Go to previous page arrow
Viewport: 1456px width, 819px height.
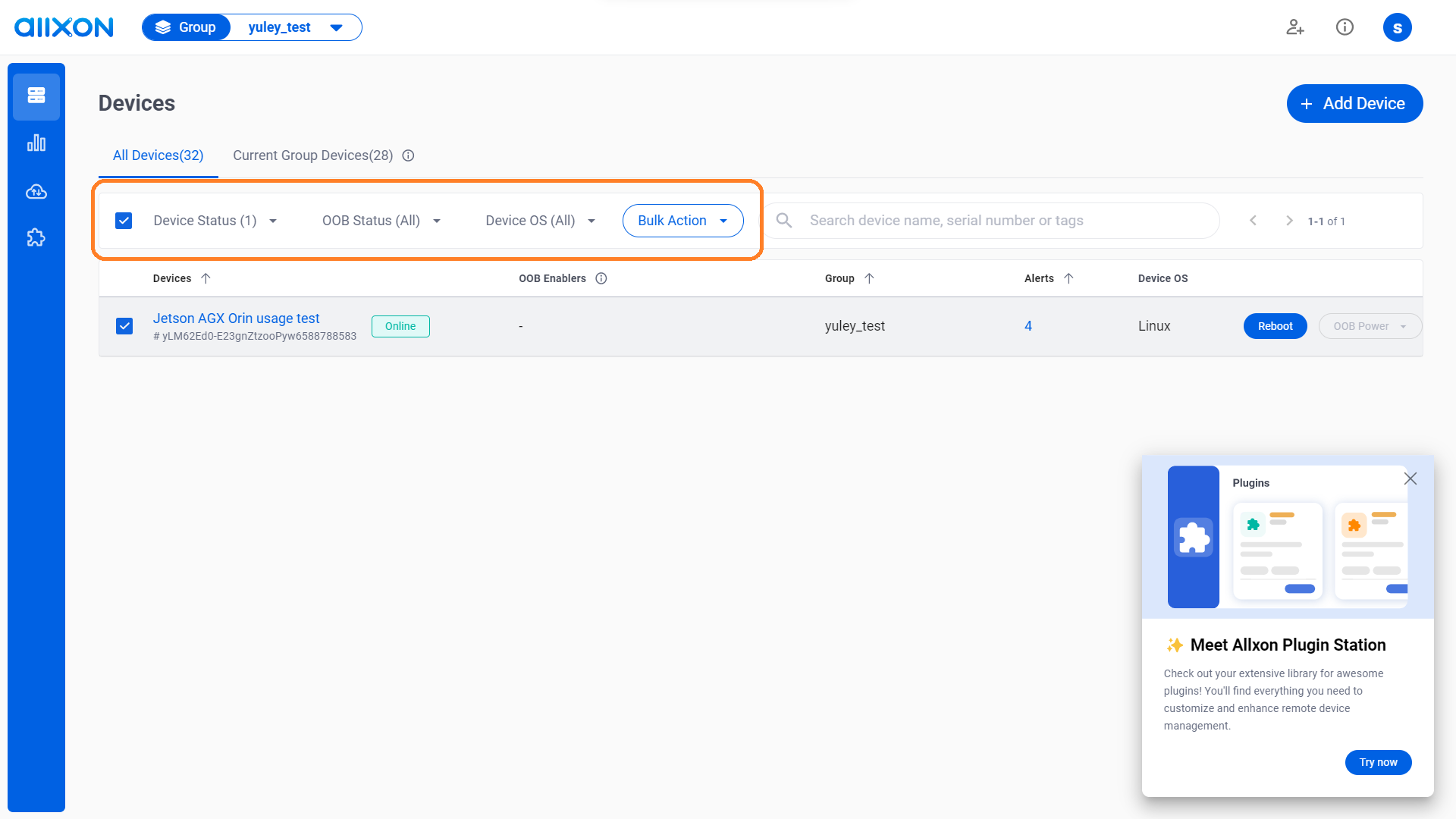click(1254, 221)
